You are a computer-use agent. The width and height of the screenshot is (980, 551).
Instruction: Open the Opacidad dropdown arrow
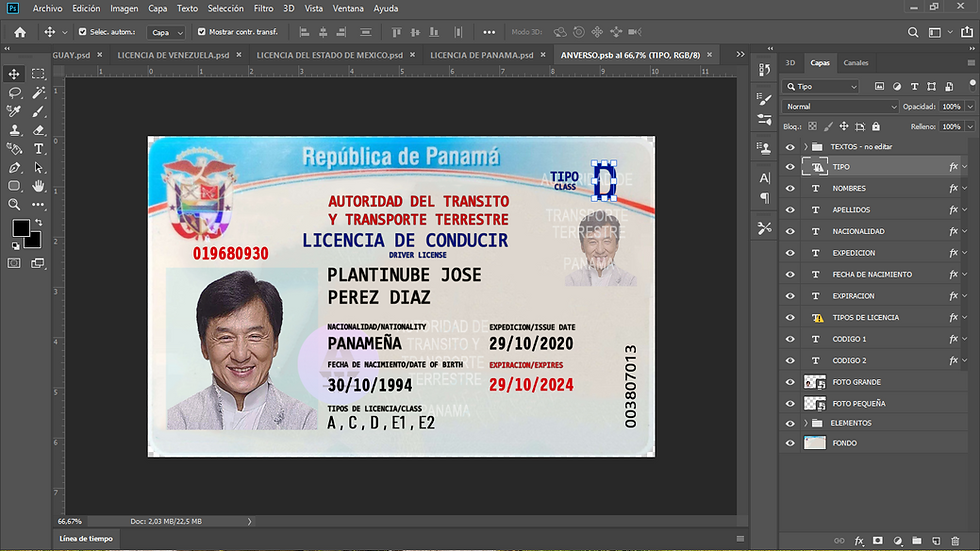point(970,107)
